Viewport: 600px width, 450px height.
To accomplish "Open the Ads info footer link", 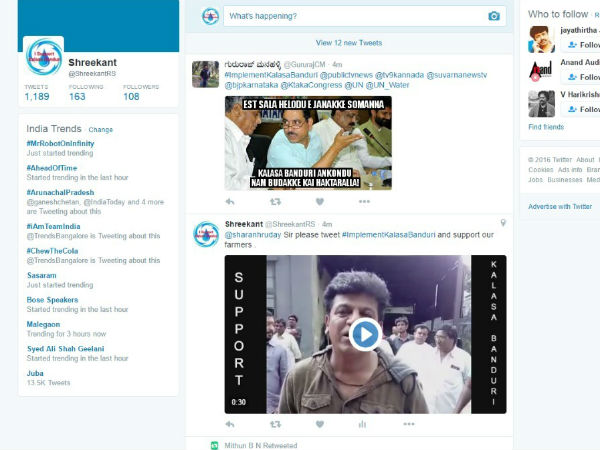I will [570, 170].
